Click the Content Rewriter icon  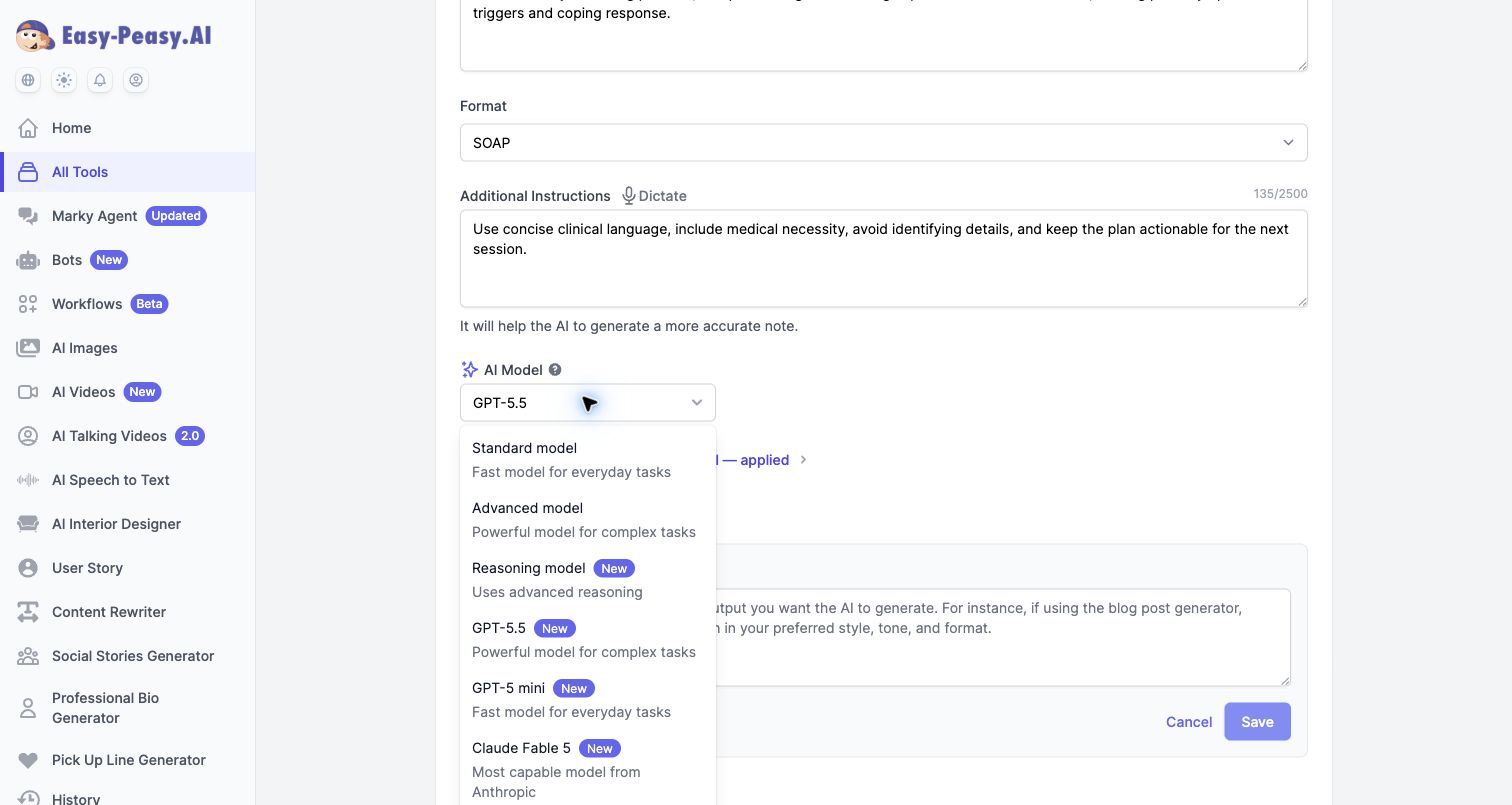[28, 612]
